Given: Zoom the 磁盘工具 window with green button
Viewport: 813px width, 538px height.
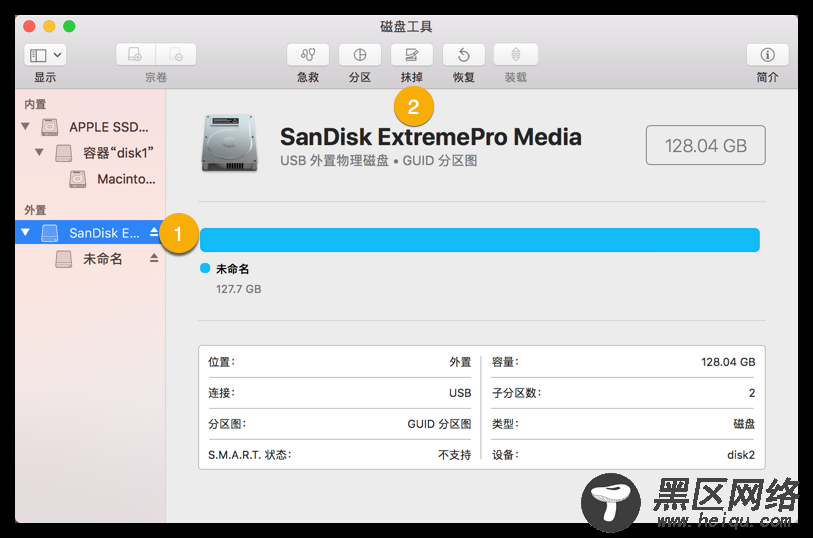Looking at the screenshot, I should click(69, 26).
